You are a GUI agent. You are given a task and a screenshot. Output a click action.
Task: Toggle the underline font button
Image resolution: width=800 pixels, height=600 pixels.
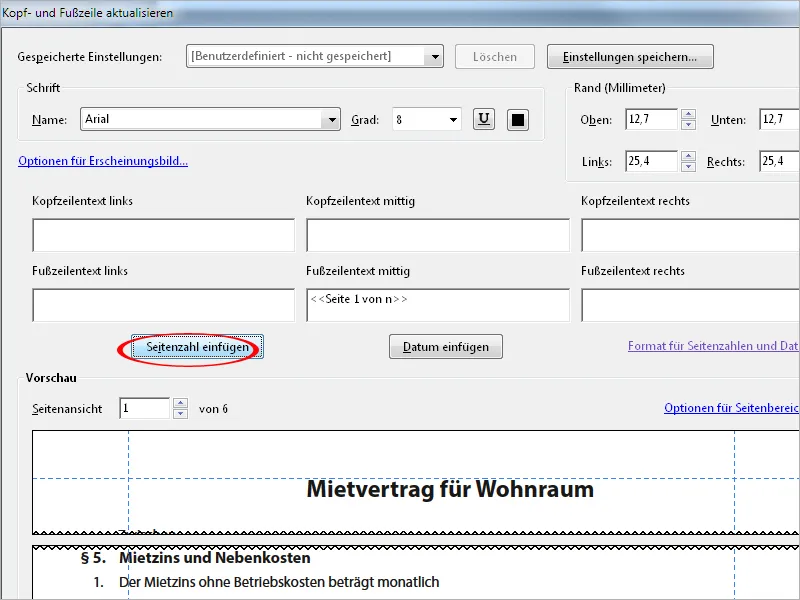coord(484,119)
